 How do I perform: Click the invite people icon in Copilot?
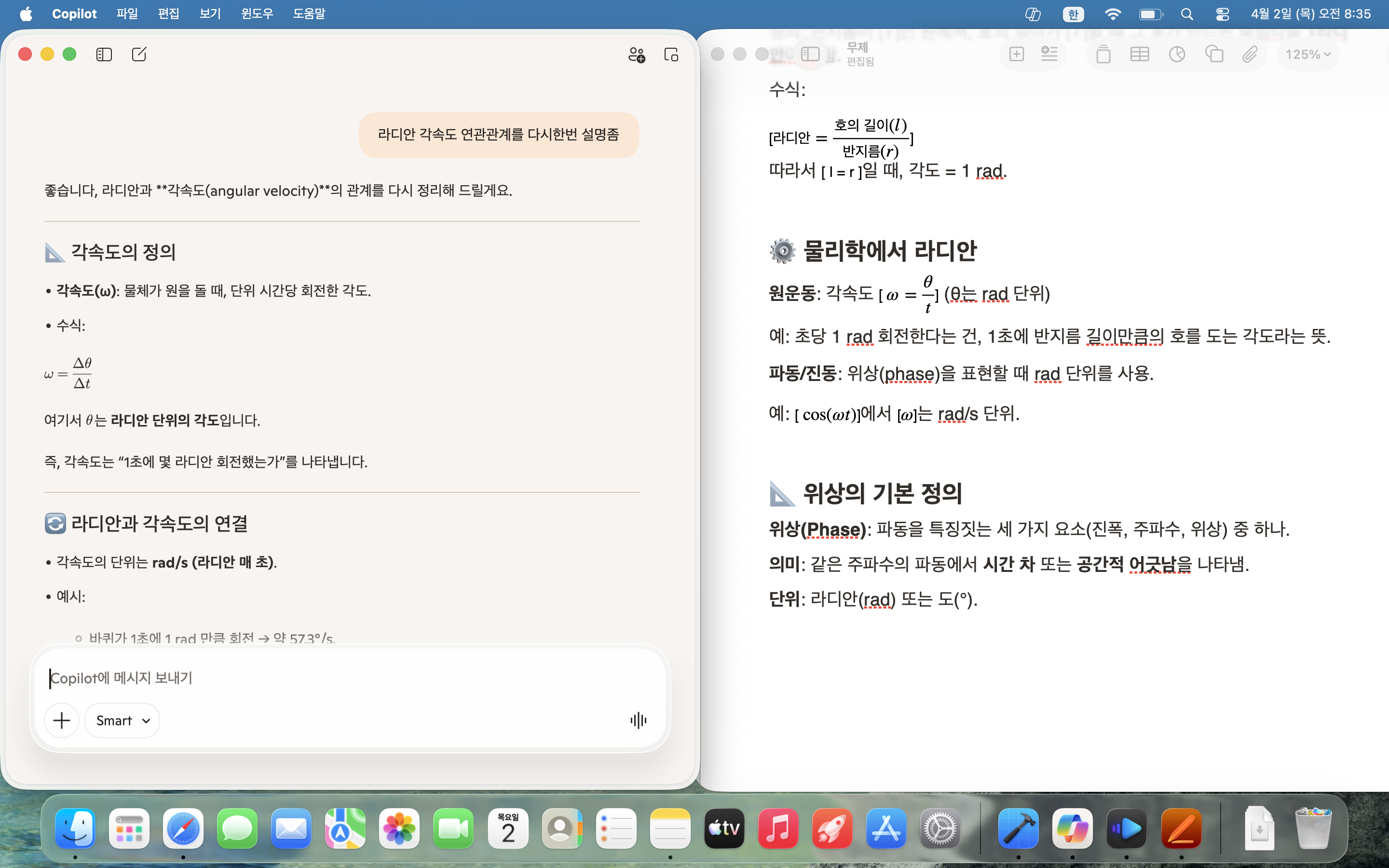tap(637, 54)
